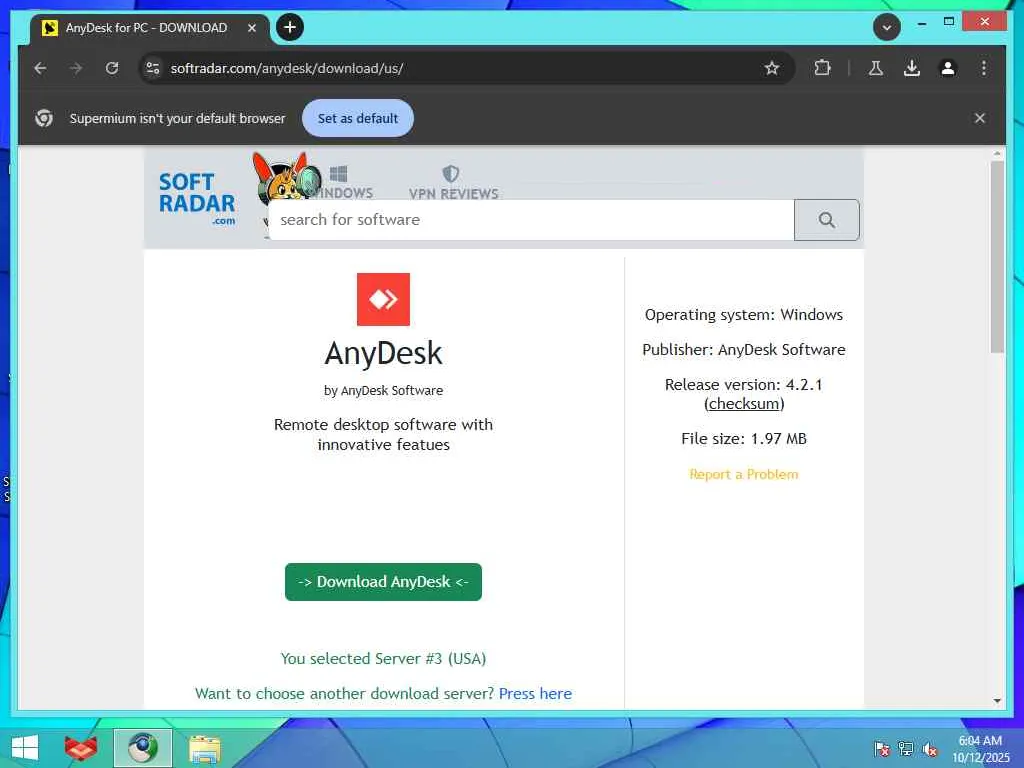Viewport: 1024px width, 768px height.
Task: Expand the tab search dropdown arrow
Action: pyautogui.click(x=887, y=27)
